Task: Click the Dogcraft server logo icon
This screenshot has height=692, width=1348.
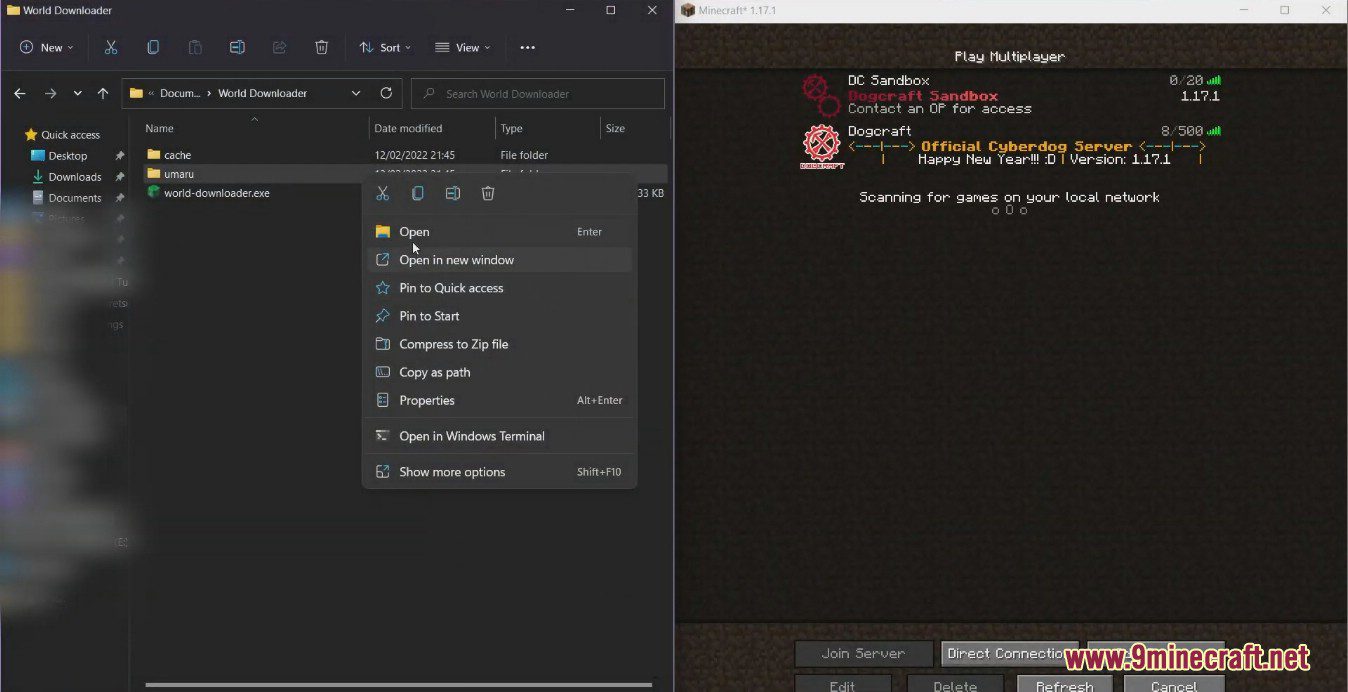Action: (822, 145)
